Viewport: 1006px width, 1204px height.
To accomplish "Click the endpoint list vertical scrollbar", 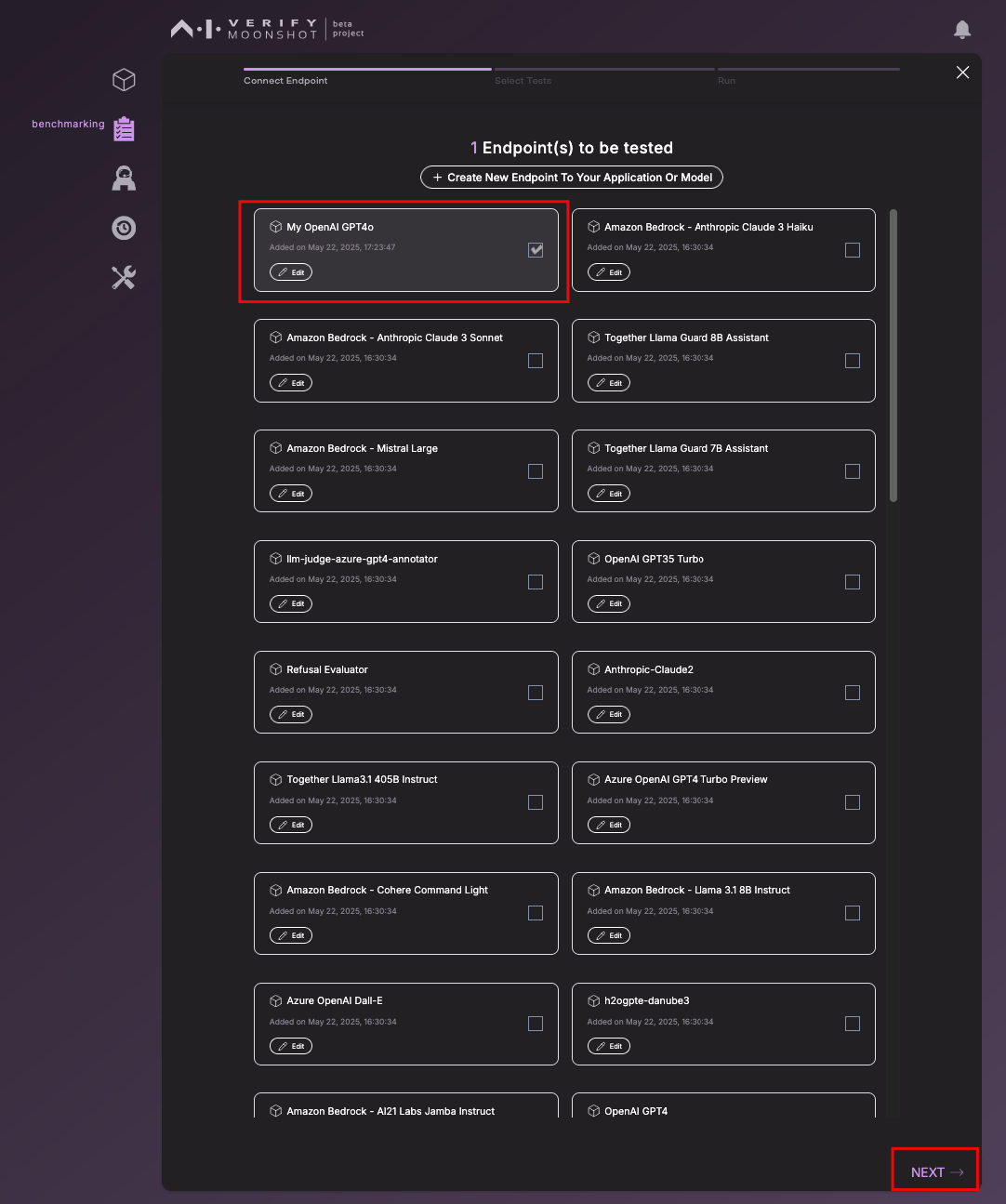I will pos(893,355).
